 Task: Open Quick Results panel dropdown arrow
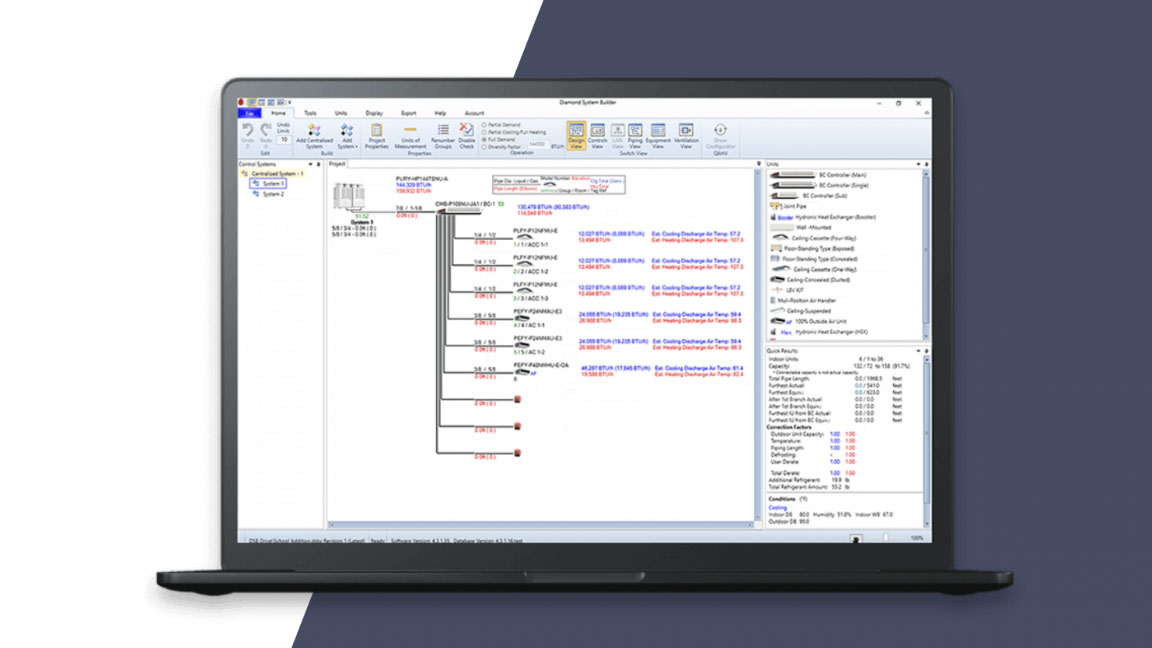coord(918,351)
